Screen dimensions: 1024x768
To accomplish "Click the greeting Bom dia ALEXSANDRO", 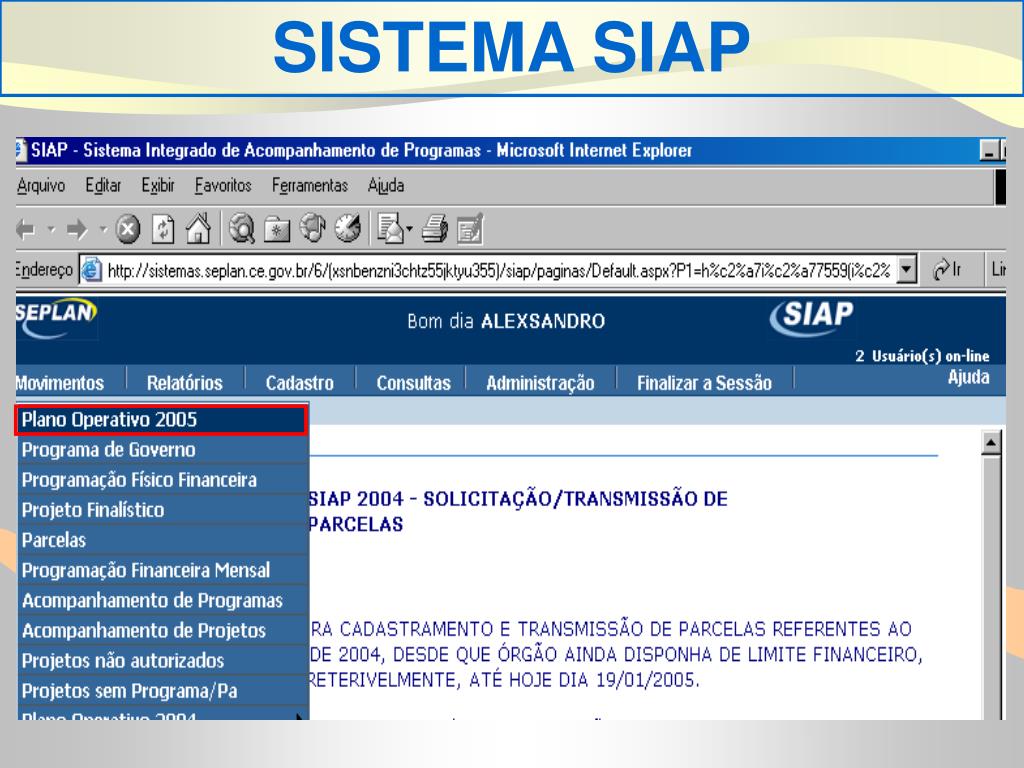I will (506, 321).
